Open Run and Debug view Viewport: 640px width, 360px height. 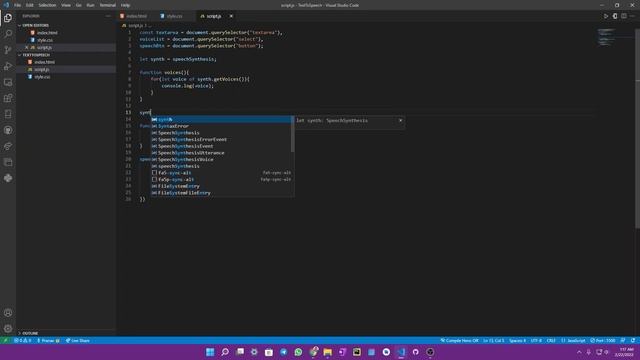[8, 66]
